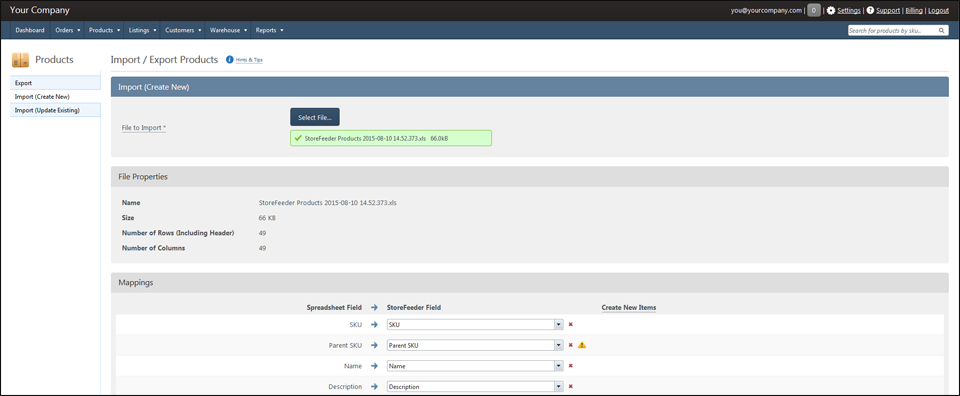
Task: Remove the Name mapping with red X
Action: click(x=571, y=366)
